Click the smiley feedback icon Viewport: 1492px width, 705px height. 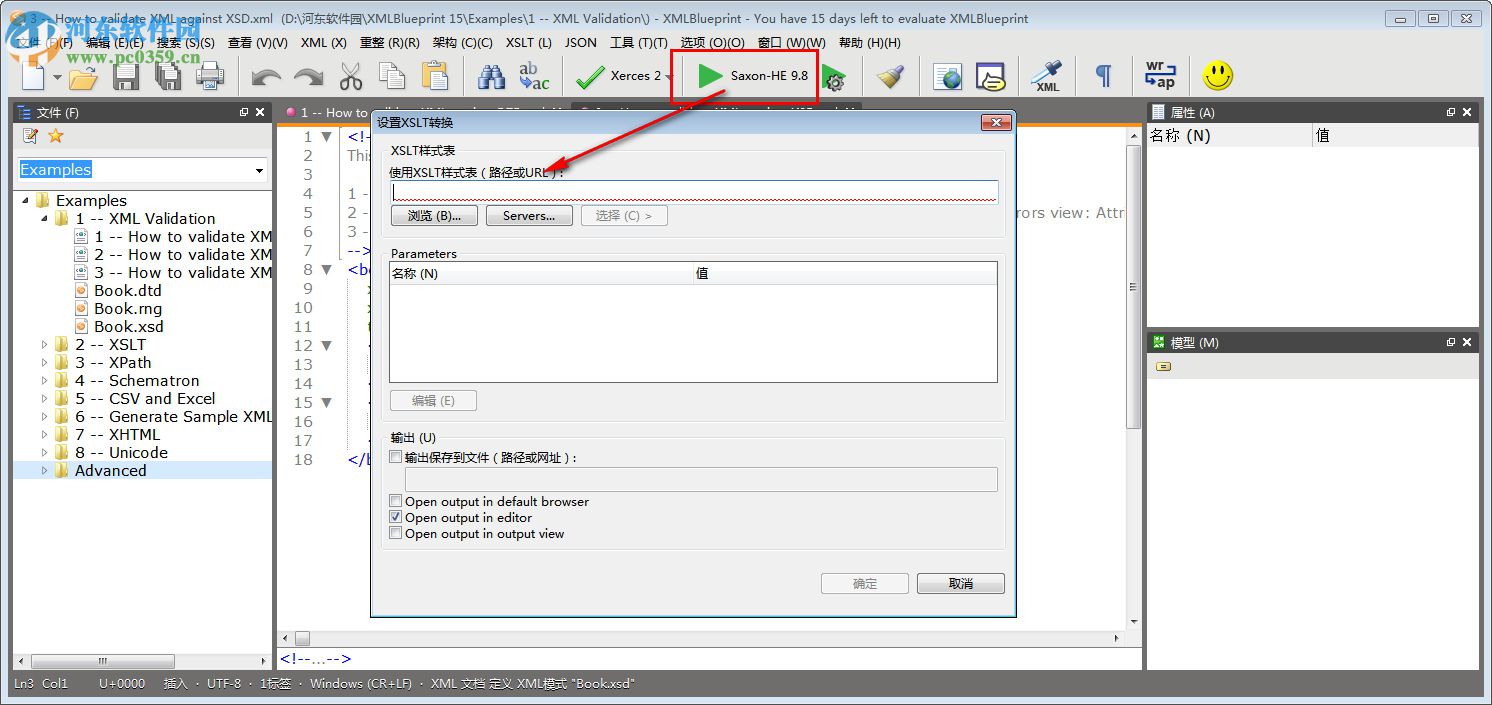point(1218,76)
